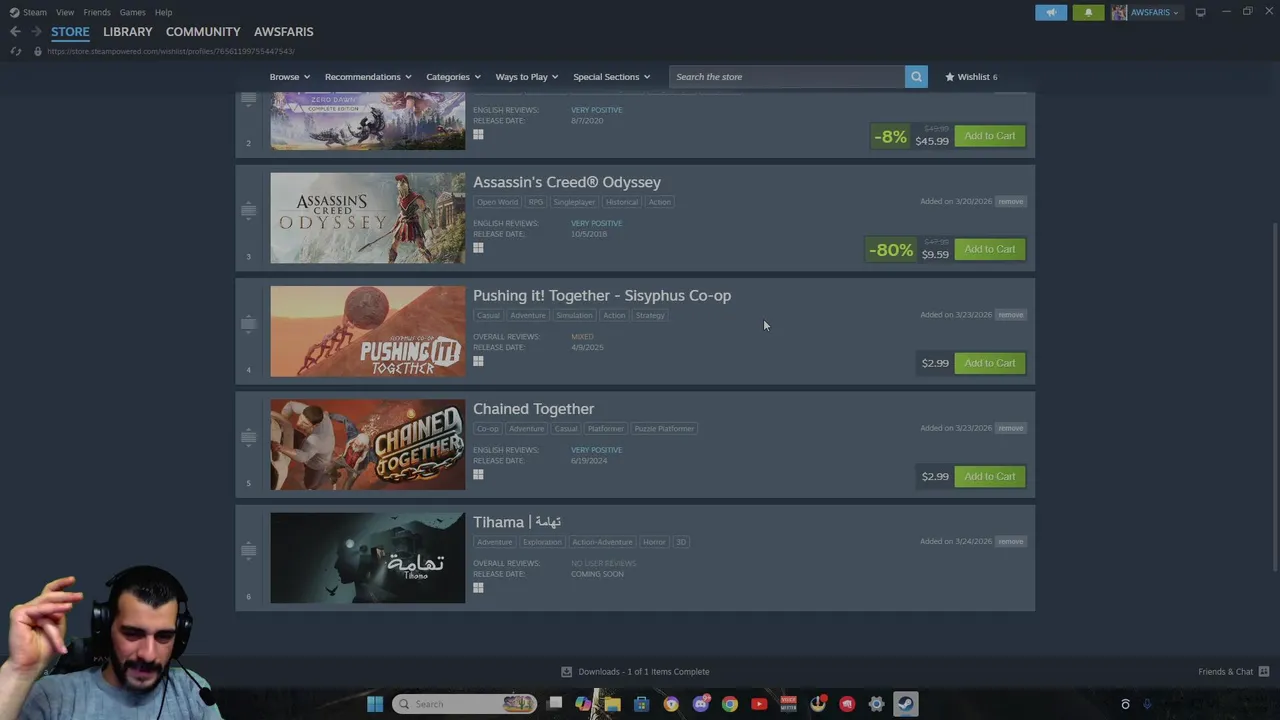The width and height of the screenshot is (1280, 720).
Task: Click the Open World tag on Assassin's Creed
Action: [x=497, y=202]
